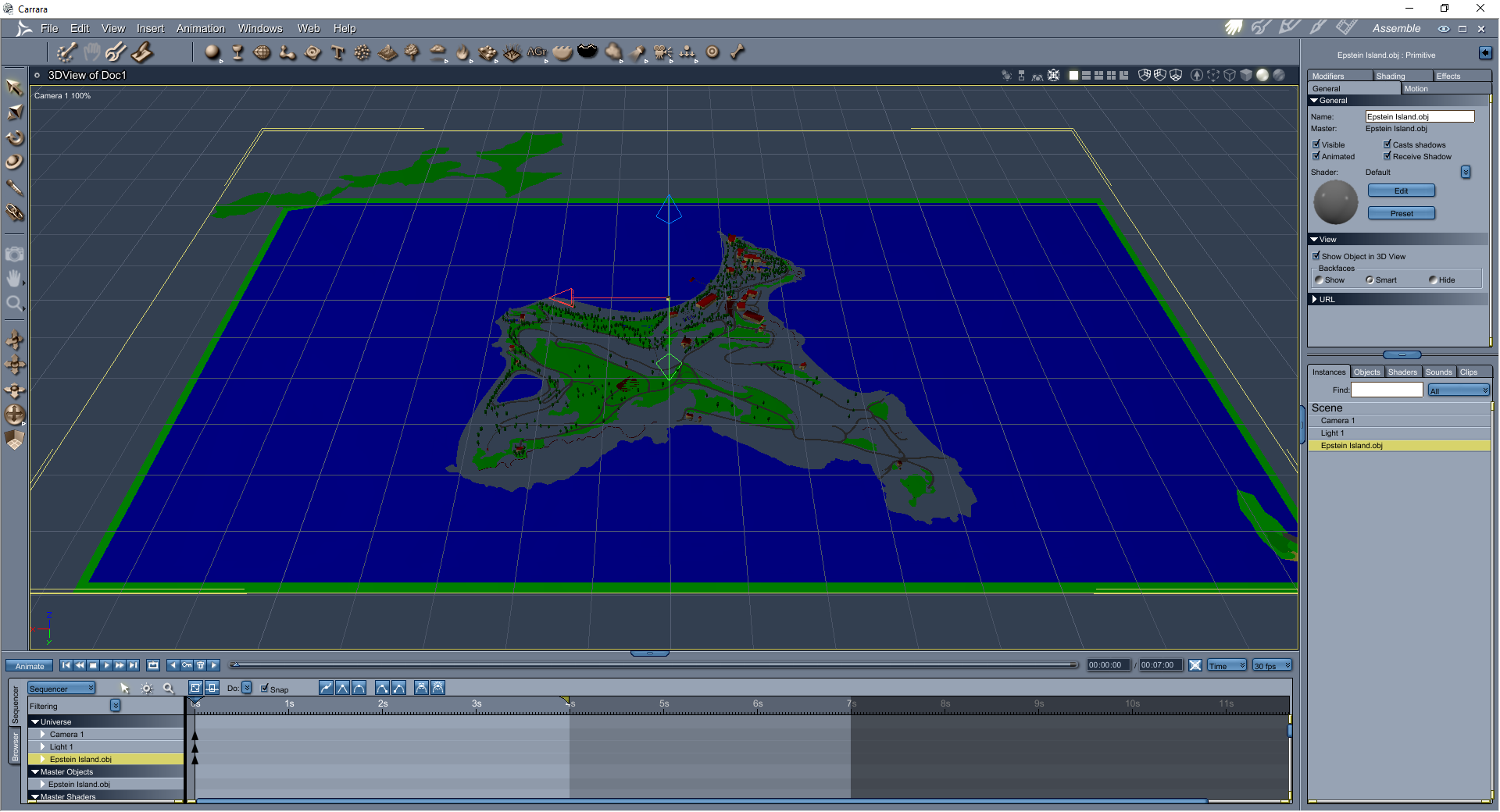Click the delete keyframe trash icon
The width and height of the screenshot is (1500, 812).
point(201,665)
